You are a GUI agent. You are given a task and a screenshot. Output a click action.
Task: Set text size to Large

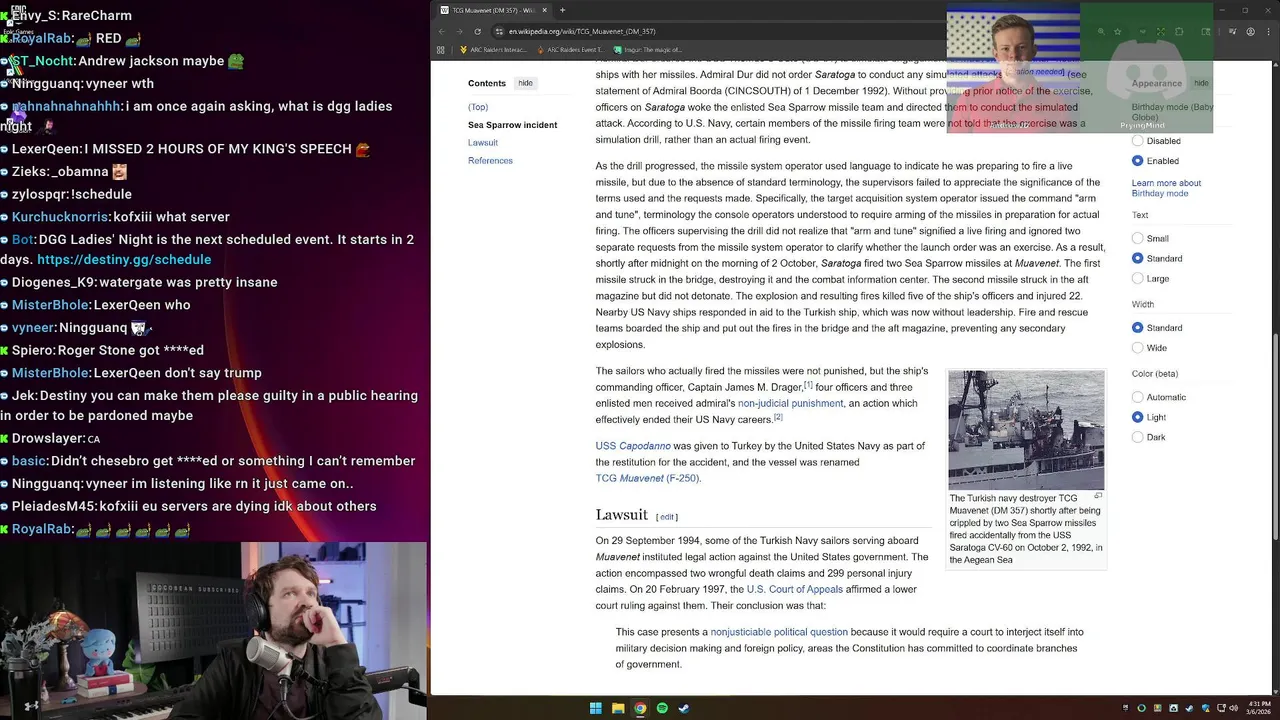1138,278
